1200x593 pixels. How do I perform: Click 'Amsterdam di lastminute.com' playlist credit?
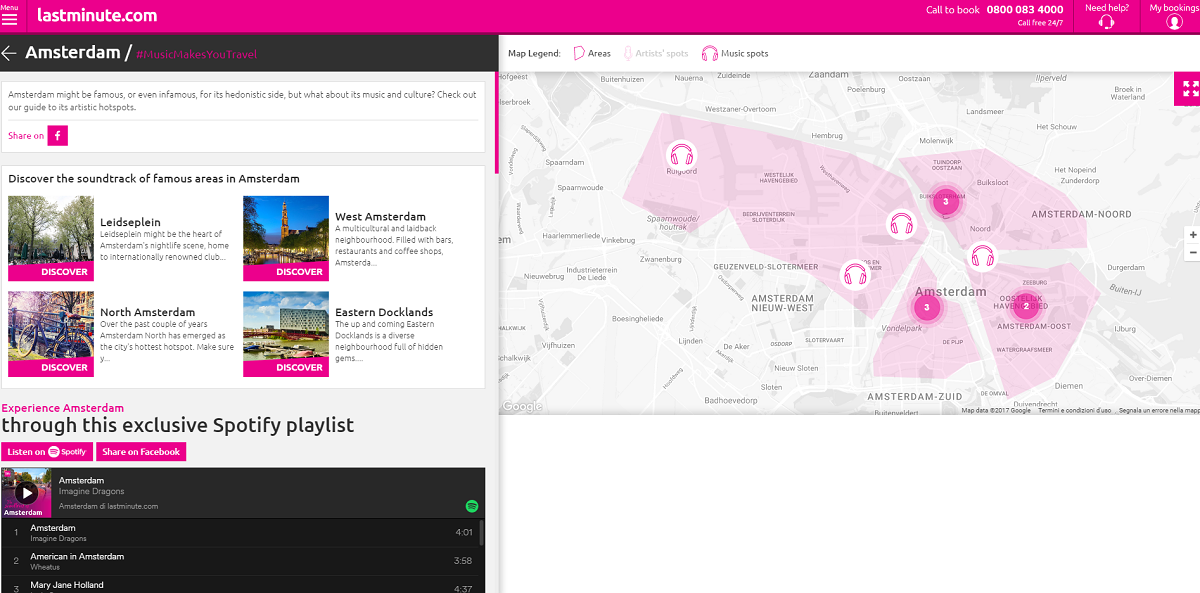108,506
